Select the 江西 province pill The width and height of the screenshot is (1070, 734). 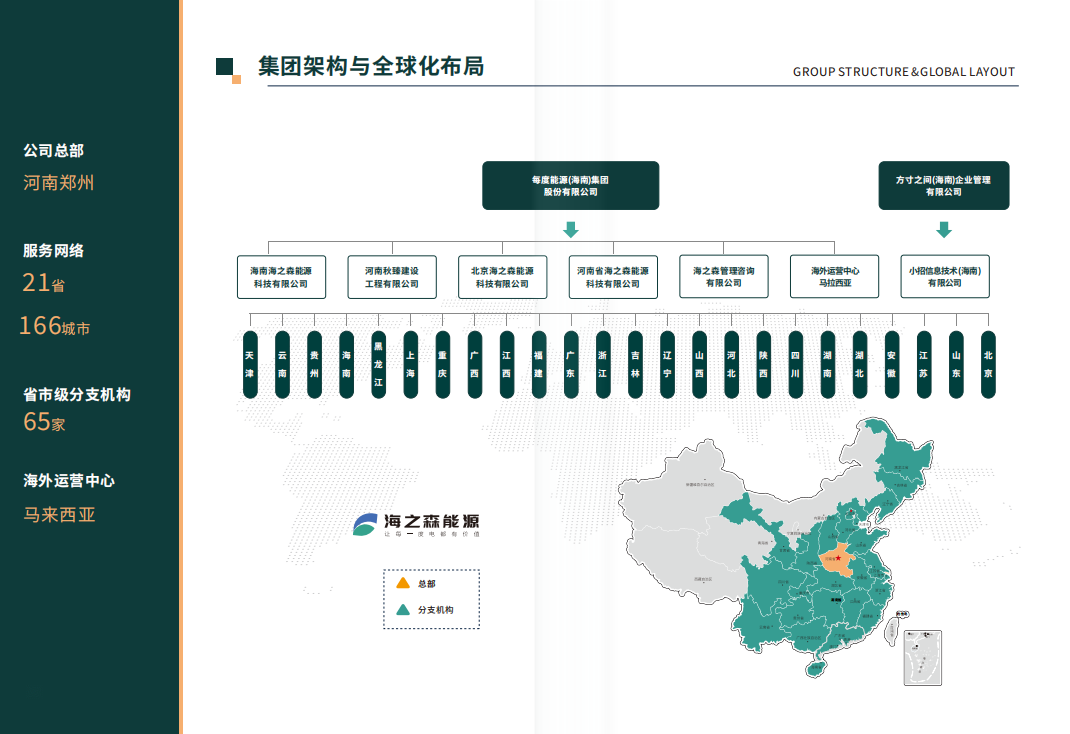point(507,364)
